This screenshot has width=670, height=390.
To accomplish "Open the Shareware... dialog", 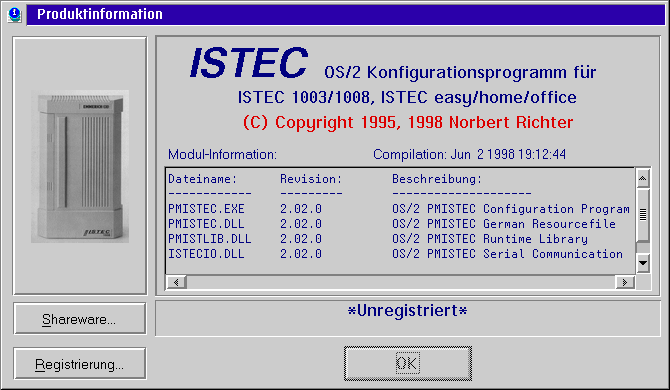I will (x=80, y=319).
